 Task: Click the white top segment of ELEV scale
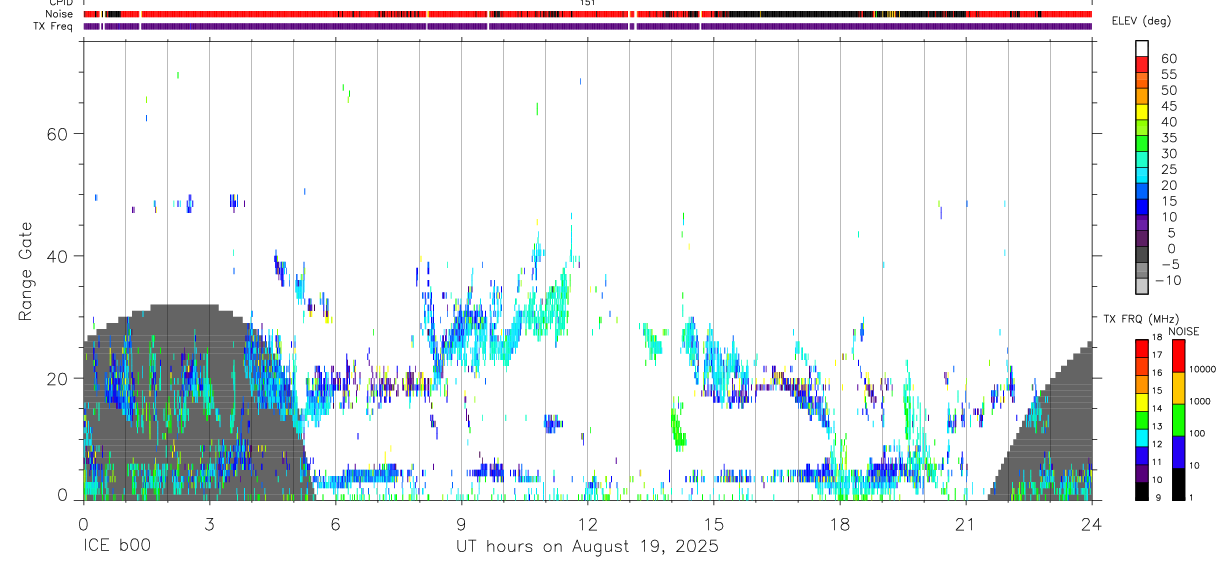(1142, 48)
